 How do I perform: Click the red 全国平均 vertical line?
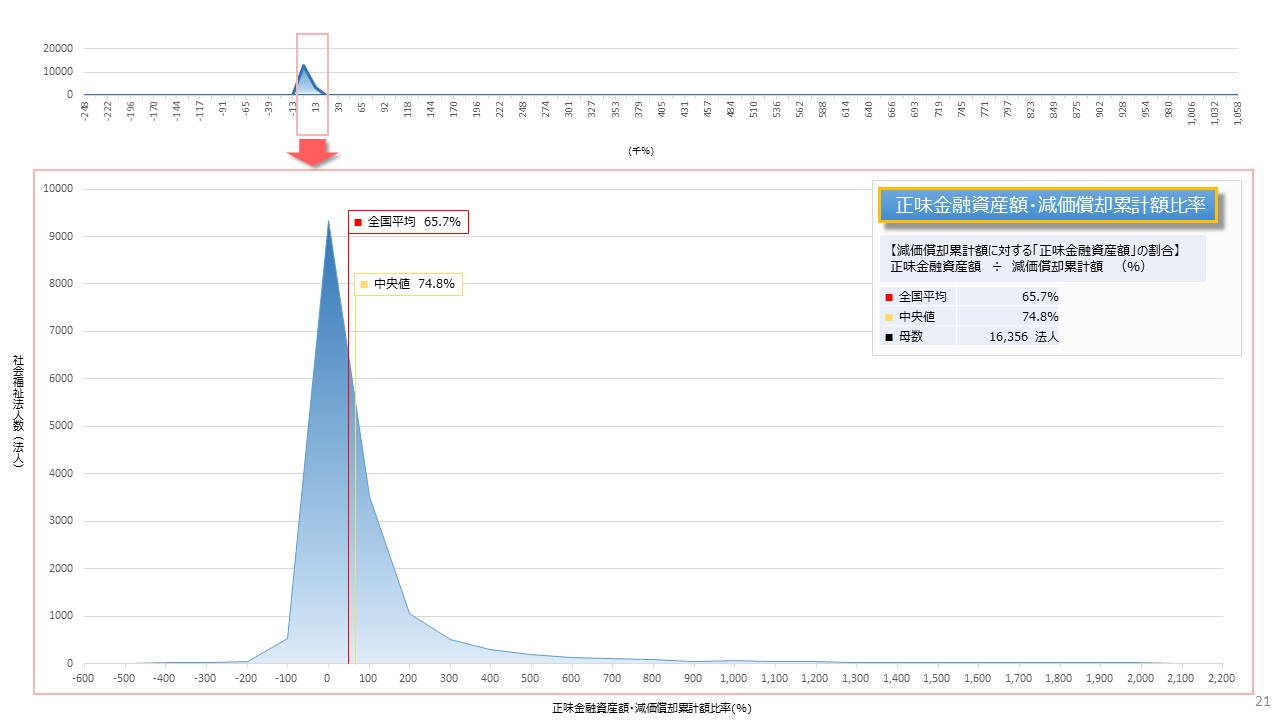(x=348, y=450)
